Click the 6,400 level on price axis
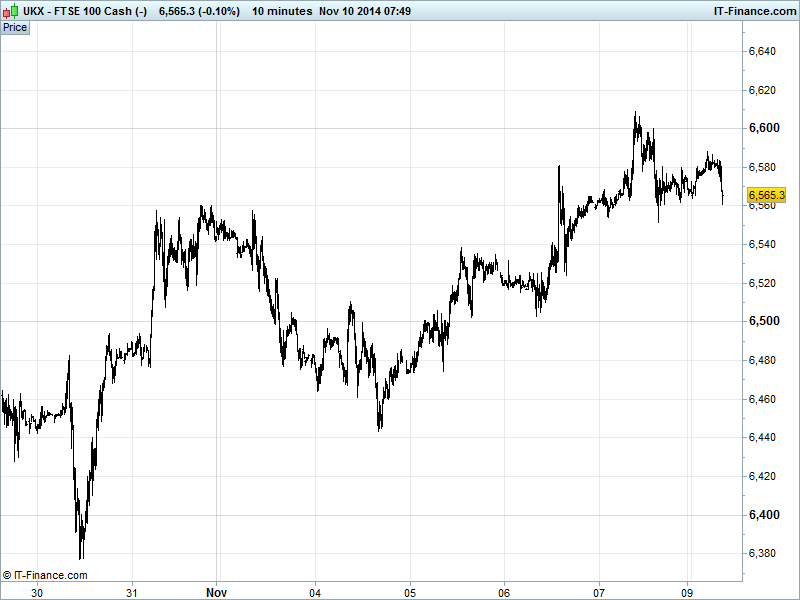Image resolution: width=800 pixels, height=600 pixels. point(764,515)
